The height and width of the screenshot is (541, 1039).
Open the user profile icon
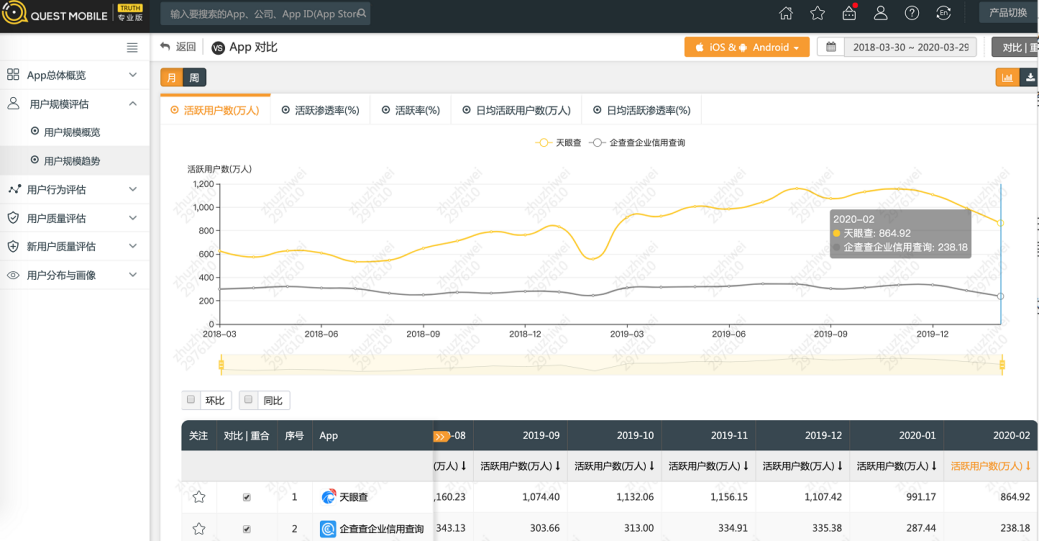click(x=880, y=13)
